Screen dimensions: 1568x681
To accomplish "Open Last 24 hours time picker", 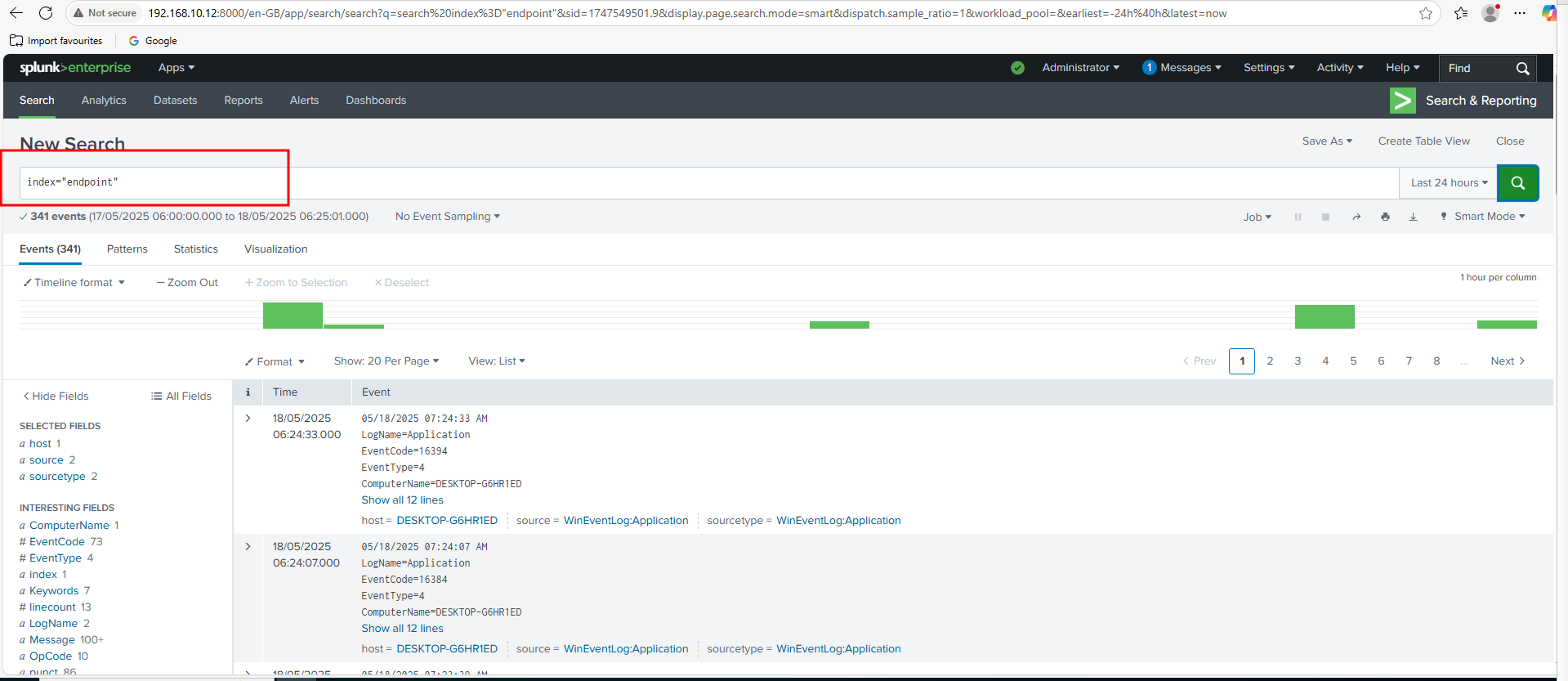I will pyautogui.click(x=1449, y=183).
